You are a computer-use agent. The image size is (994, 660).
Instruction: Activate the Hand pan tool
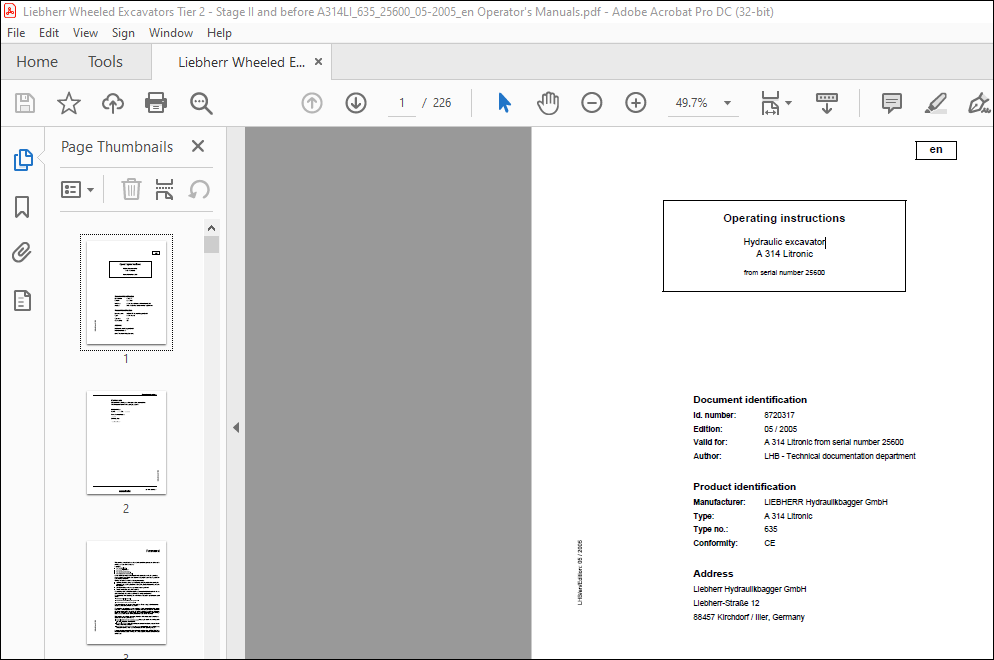coord(548,103)
